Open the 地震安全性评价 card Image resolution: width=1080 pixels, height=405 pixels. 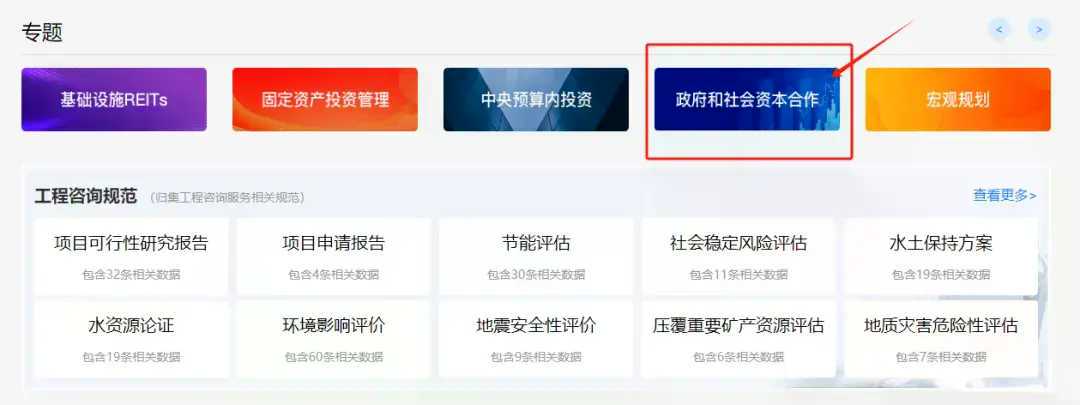click(x=536, y=339)
